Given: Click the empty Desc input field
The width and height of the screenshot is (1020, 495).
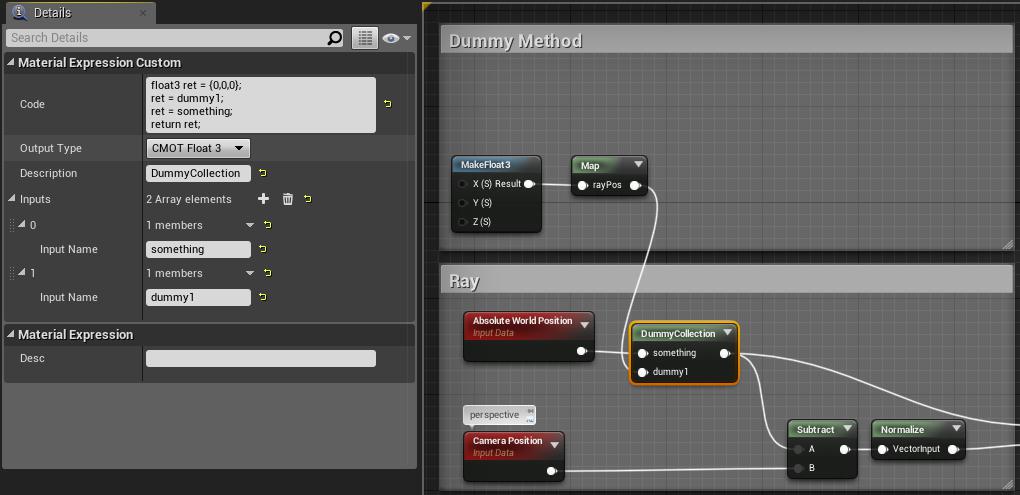Looking at the screenshot, I should [x=261, y=358].
